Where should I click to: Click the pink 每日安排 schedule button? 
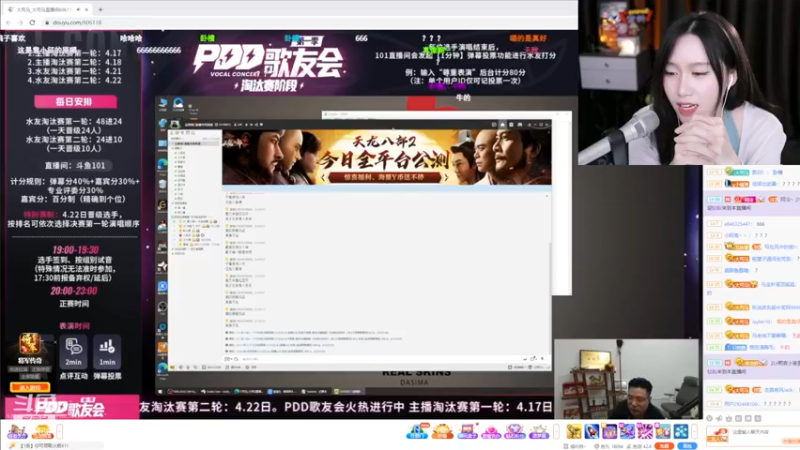[x=75, y=102]
